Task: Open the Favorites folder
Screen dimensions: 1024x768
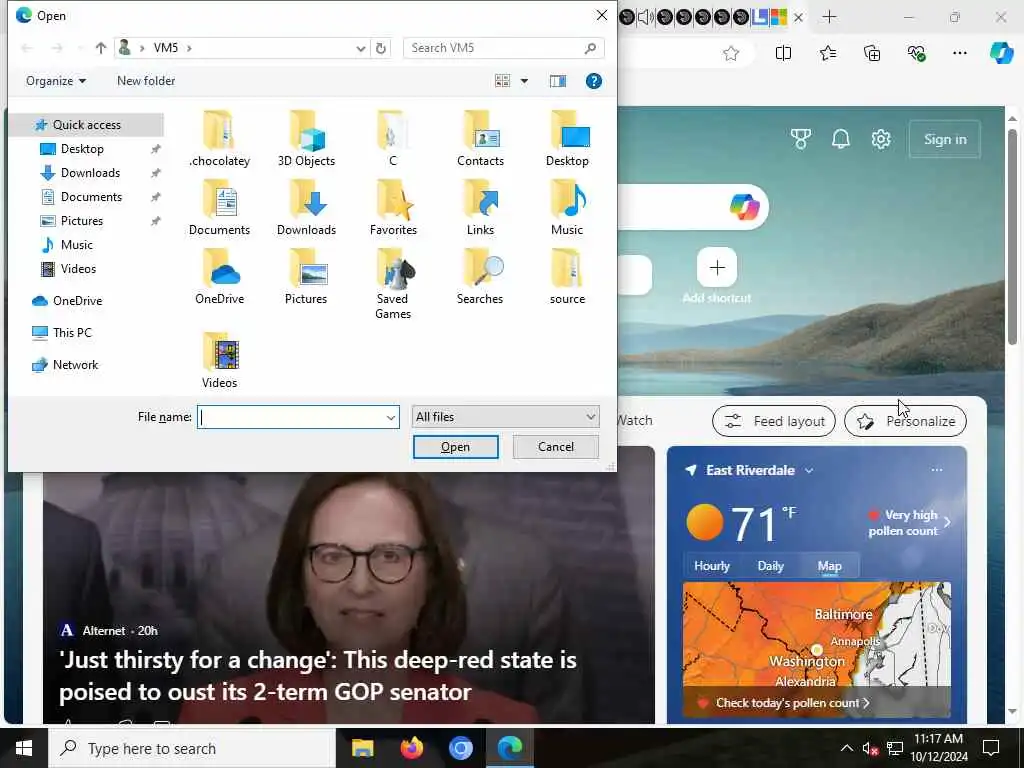Action: point(393,208)
